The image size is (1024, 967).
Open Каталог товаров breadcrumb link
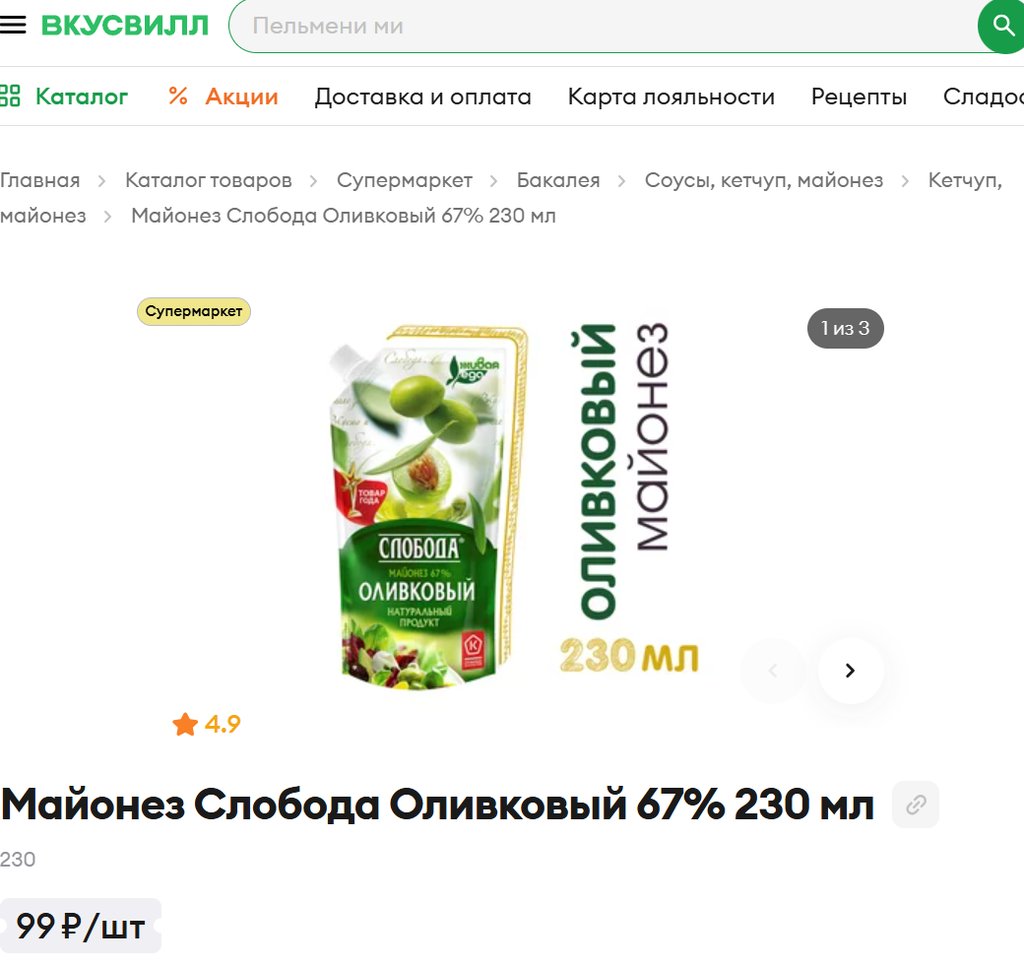point(208,180)
